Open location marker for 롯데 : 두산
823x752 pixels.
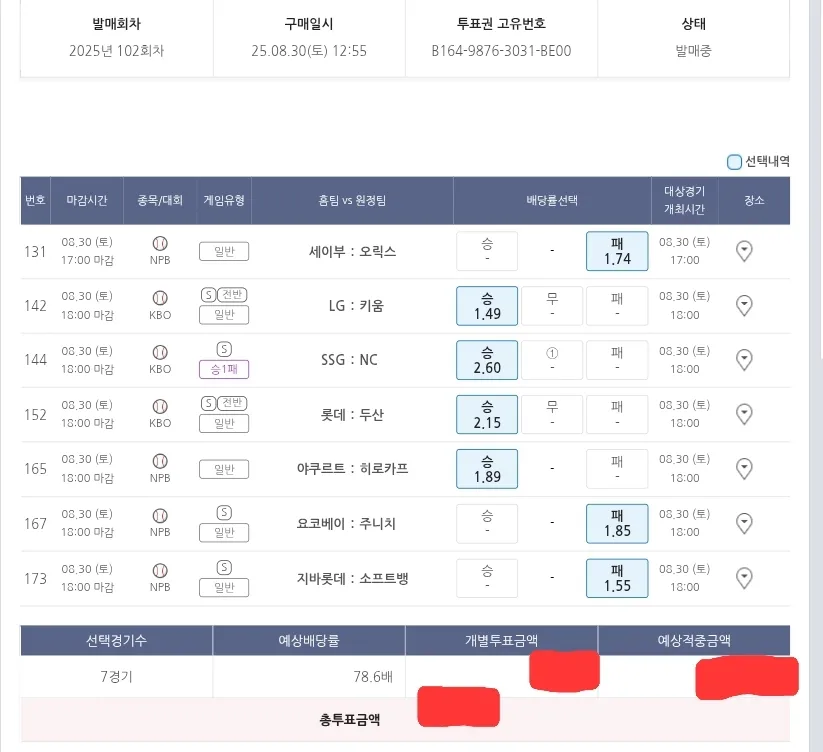point(744,414)
